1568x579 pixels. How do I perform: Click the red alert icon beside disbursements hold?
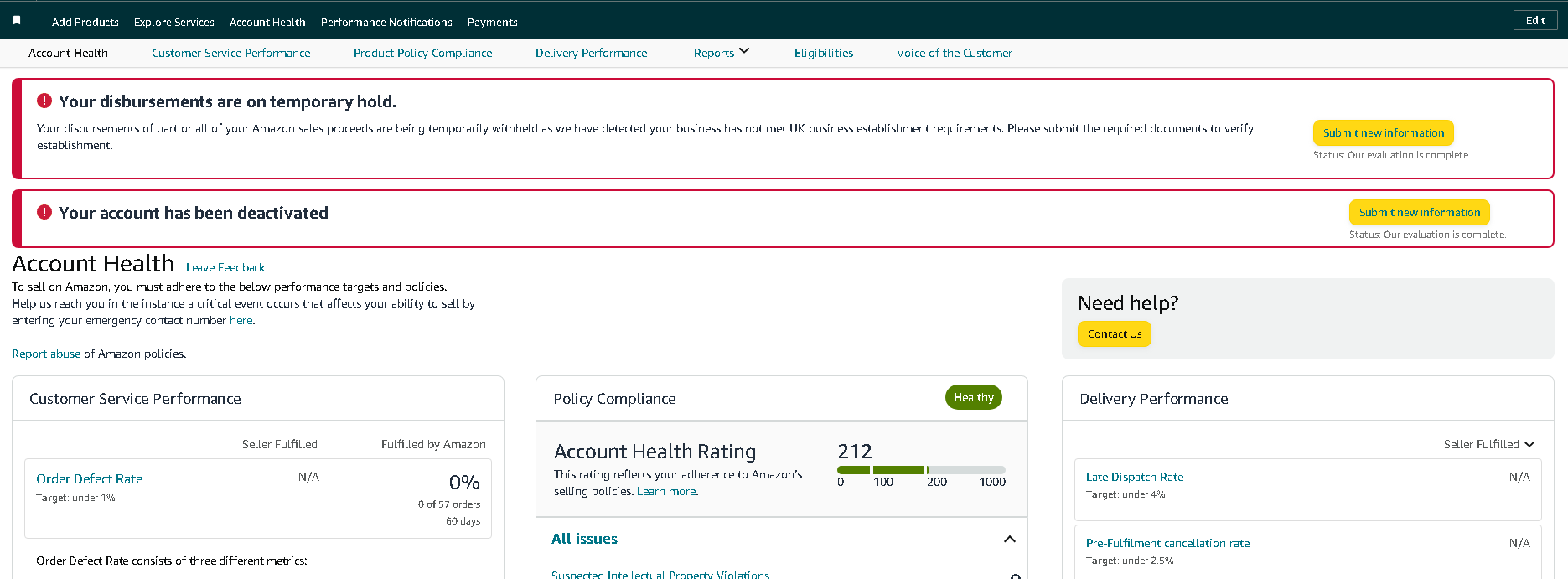click(x=44, y=101)
